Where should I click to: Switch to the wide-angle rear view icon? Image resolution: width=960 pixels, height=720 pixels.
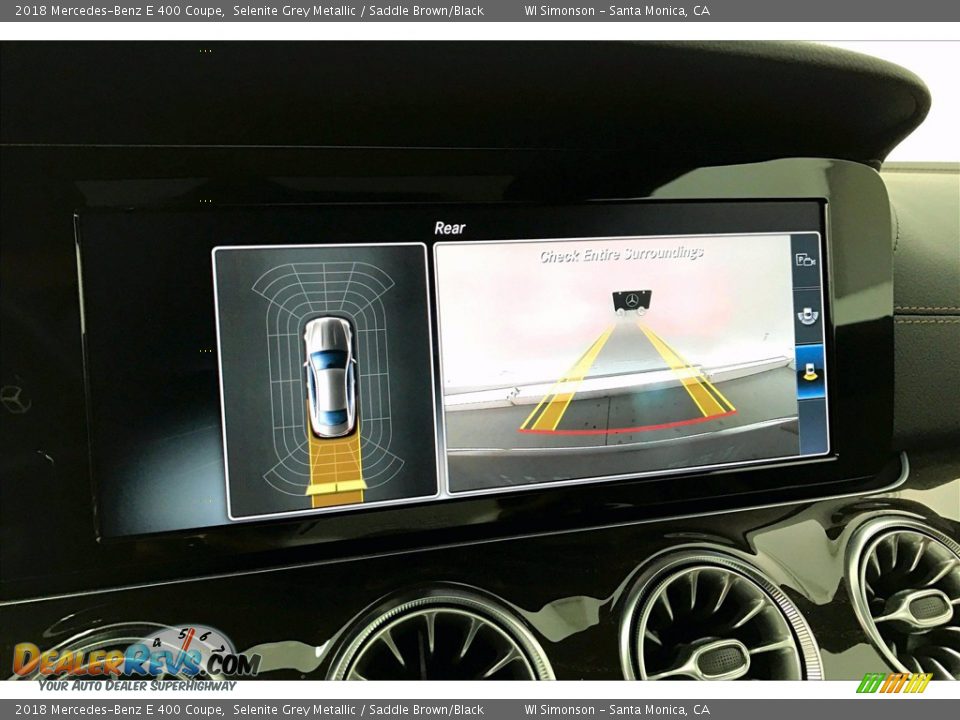pos(808,315)
